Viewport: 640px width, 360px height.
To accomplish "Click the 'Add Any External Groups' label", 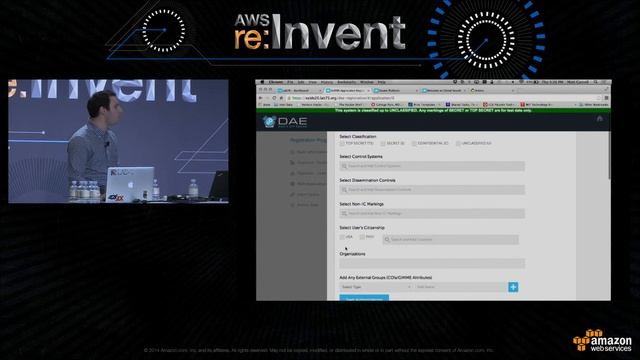I will pos(386,278).
